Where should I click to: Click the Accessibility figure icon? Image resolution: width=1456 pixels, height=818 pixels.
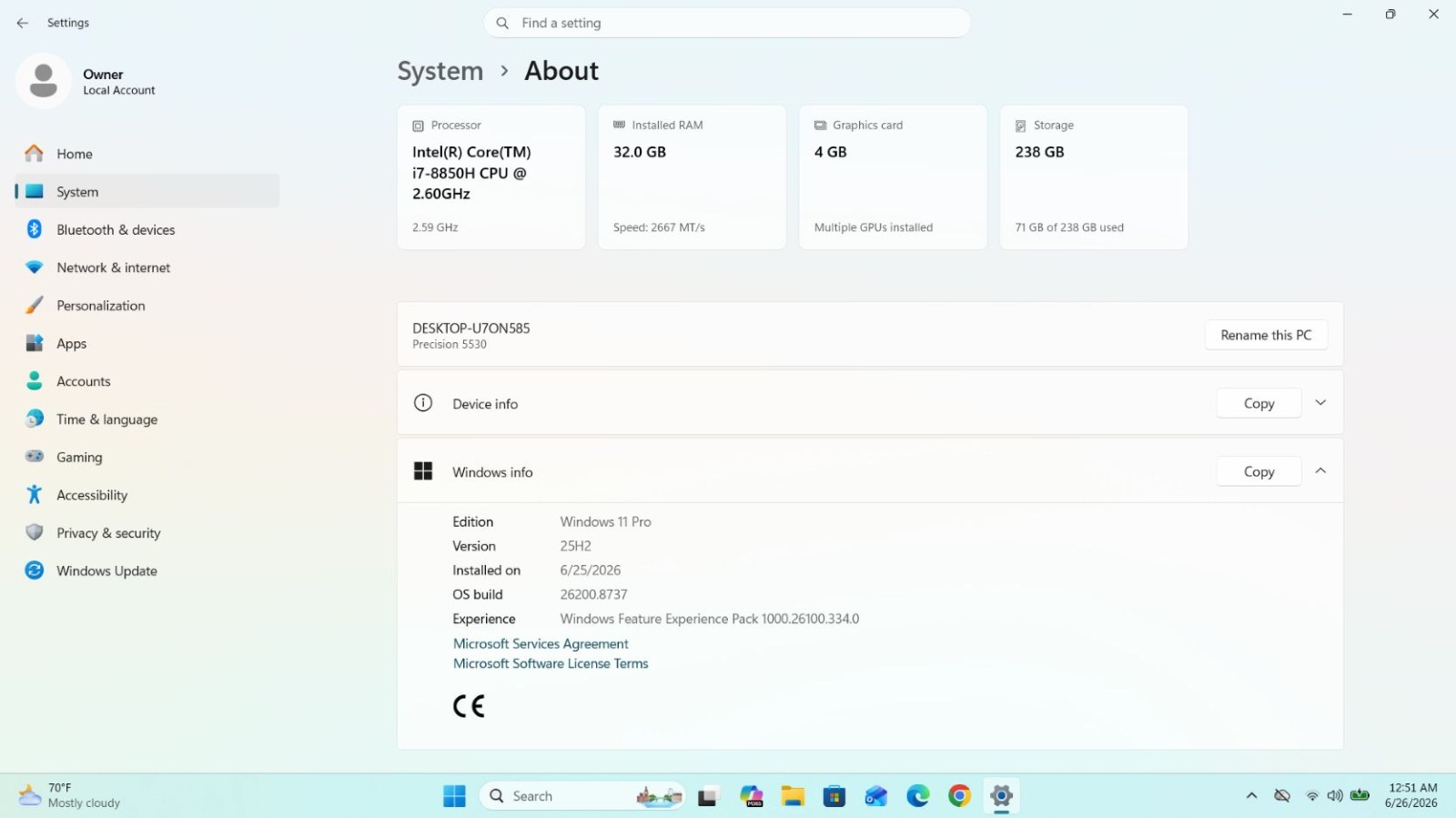coord(35,495)
